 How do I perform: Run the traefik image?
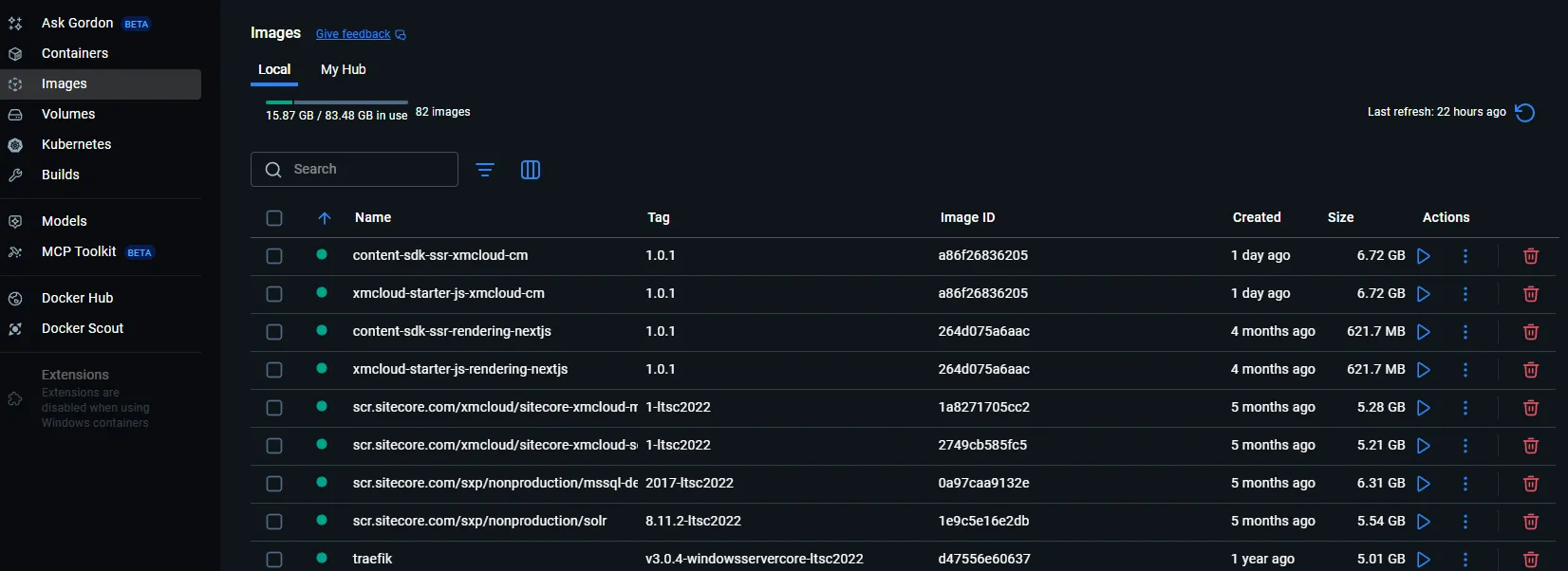(1424, 560)
